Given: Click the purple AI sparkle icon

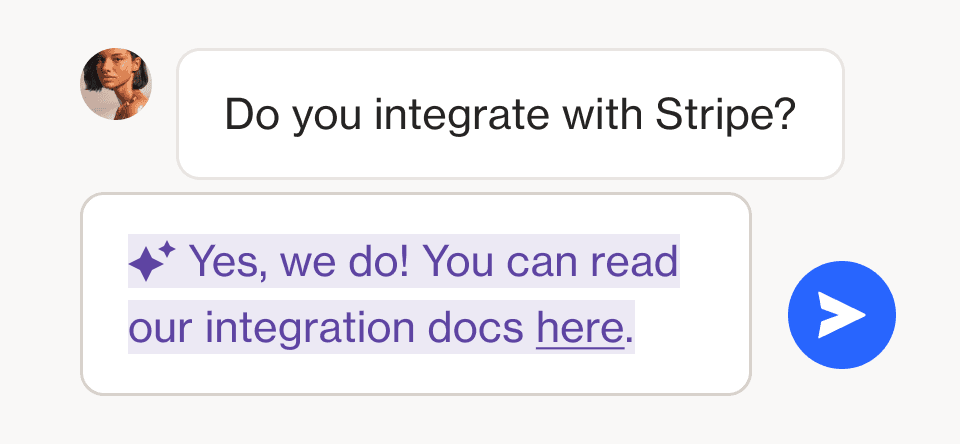Looking at the screenshot, I should [152, 261].
